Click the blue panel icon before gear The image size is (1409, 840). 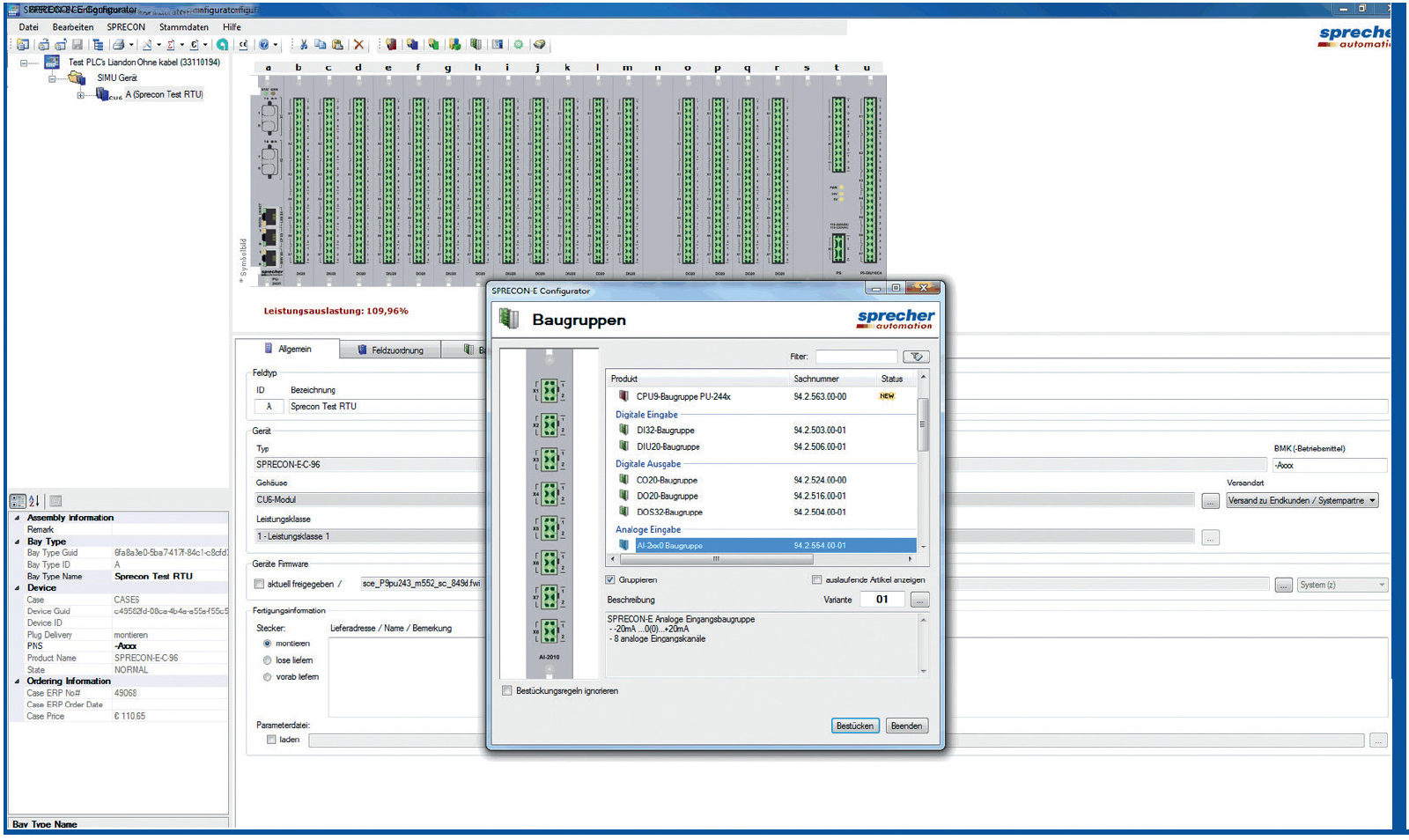click(x=497, y=44)
